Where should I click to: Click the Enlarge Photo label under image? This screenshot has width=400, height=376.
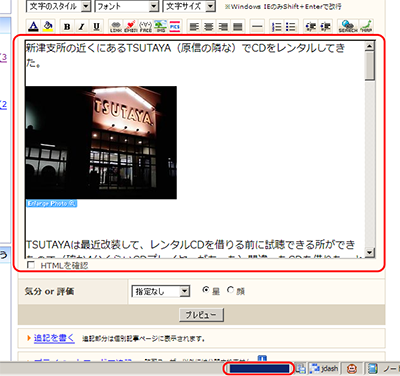coord(52,203)
